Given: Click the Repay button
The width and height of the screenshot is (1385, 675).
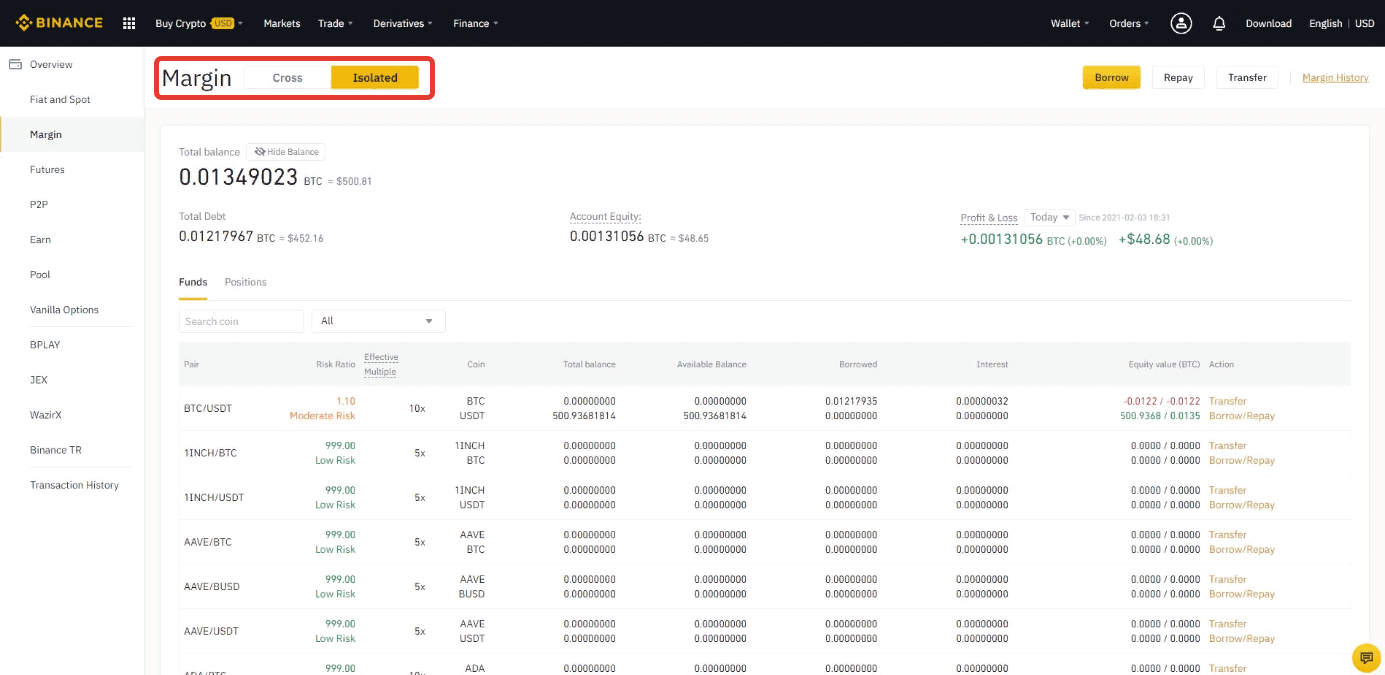Looking at the screenshot, I should tap(1178, 78).
